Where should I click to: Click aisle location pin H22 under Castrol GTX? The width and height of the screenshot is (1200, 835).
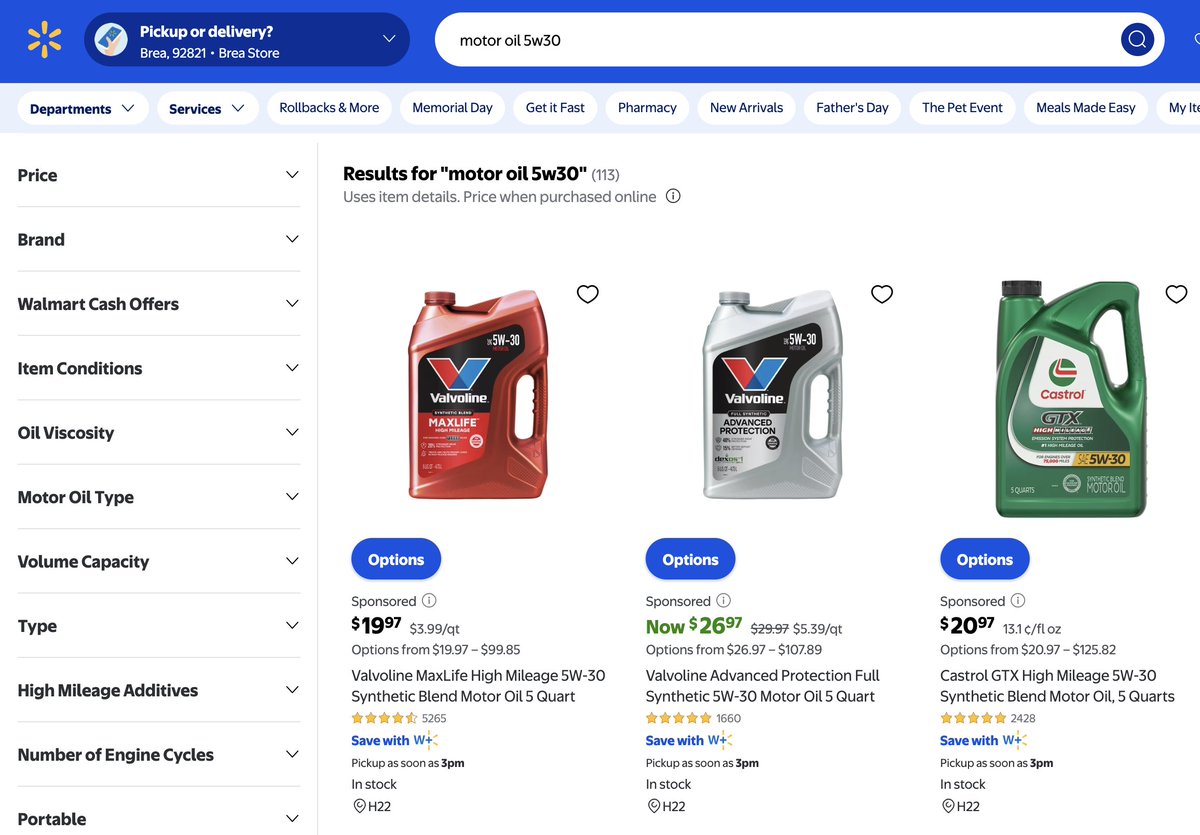[x=947, y=806]
